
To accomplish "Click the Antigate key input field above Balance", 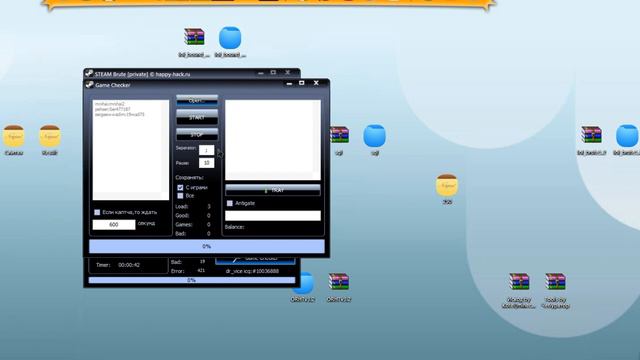I will point(273,216).
